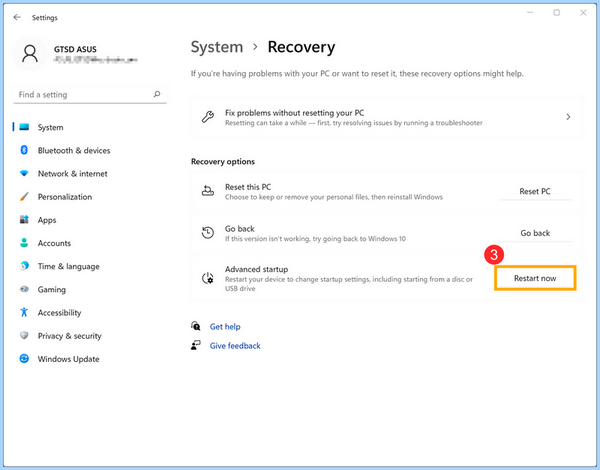Open Accessibility settings
This screenshot has width=600, height=470.
(90, 312)
